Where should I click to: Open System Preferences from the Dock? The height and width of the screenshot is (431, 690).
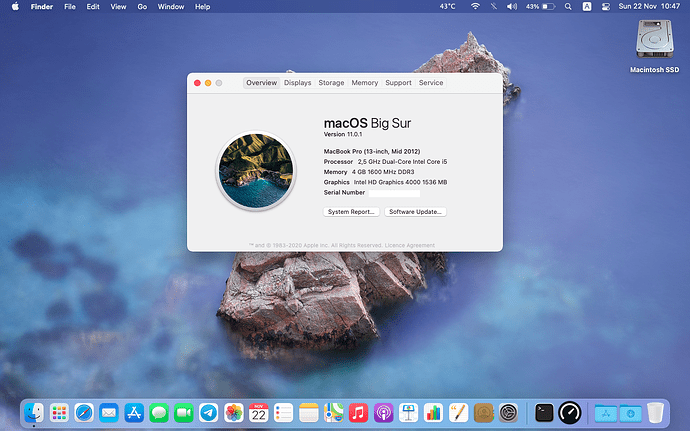(x=508, y=413)
